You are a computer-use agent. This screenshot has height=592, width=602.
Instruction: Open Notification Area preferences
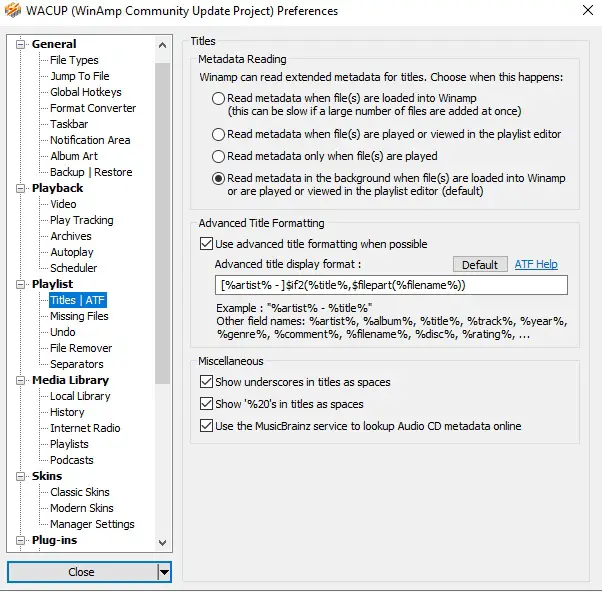pyautogui.click(x=90, y=140)
